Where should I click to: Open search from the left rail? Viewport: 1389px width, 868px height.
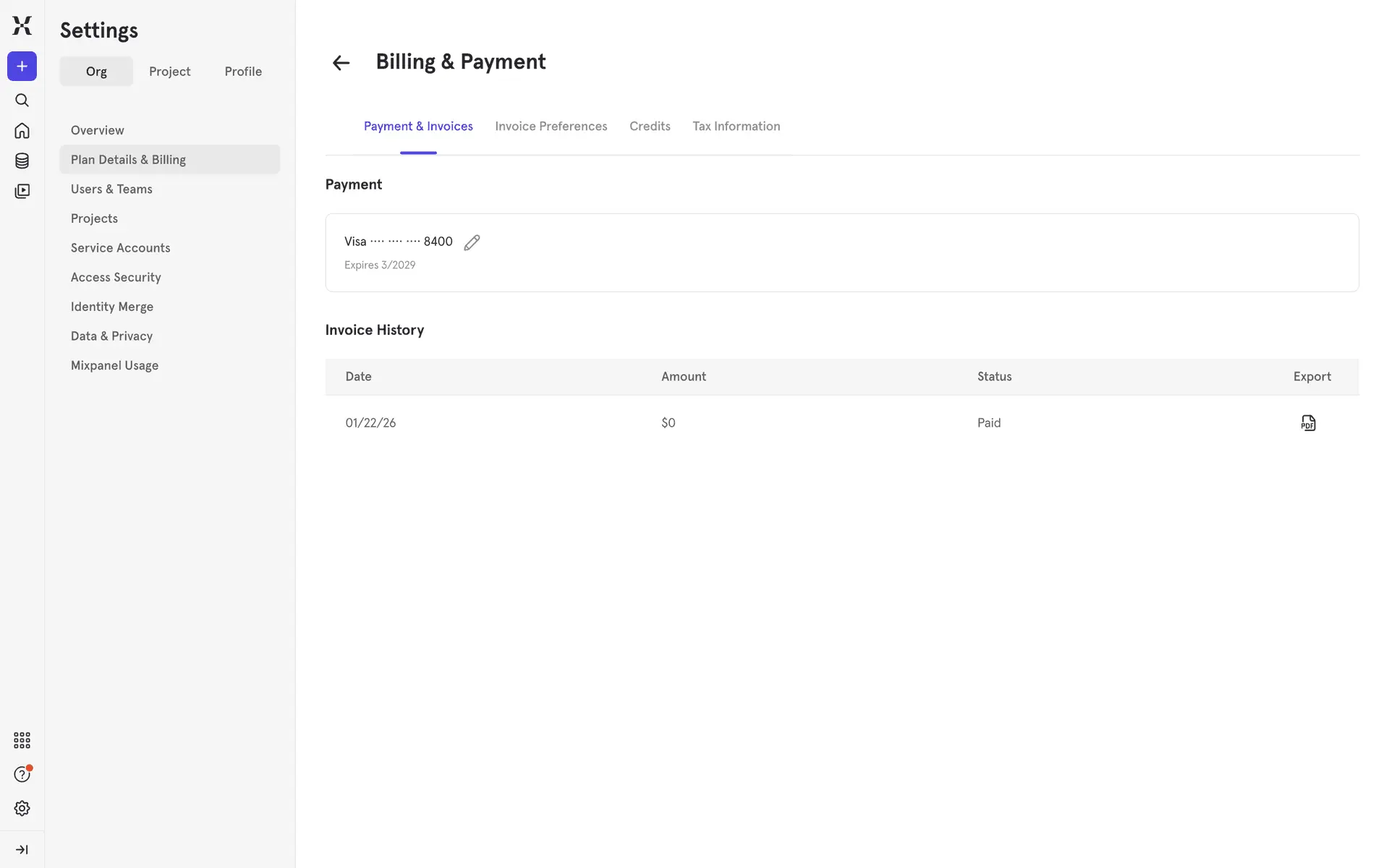coord(22,101)
